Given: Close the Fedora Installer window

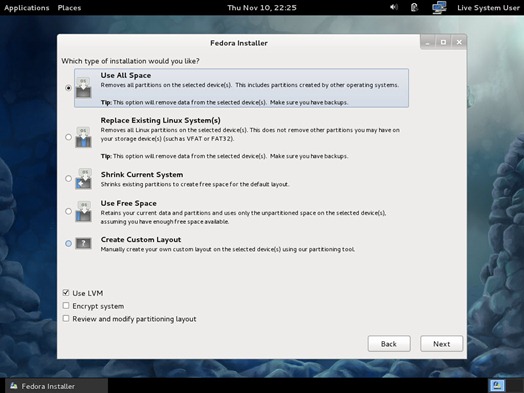Looking at the screenshot, I should point(459,42).
